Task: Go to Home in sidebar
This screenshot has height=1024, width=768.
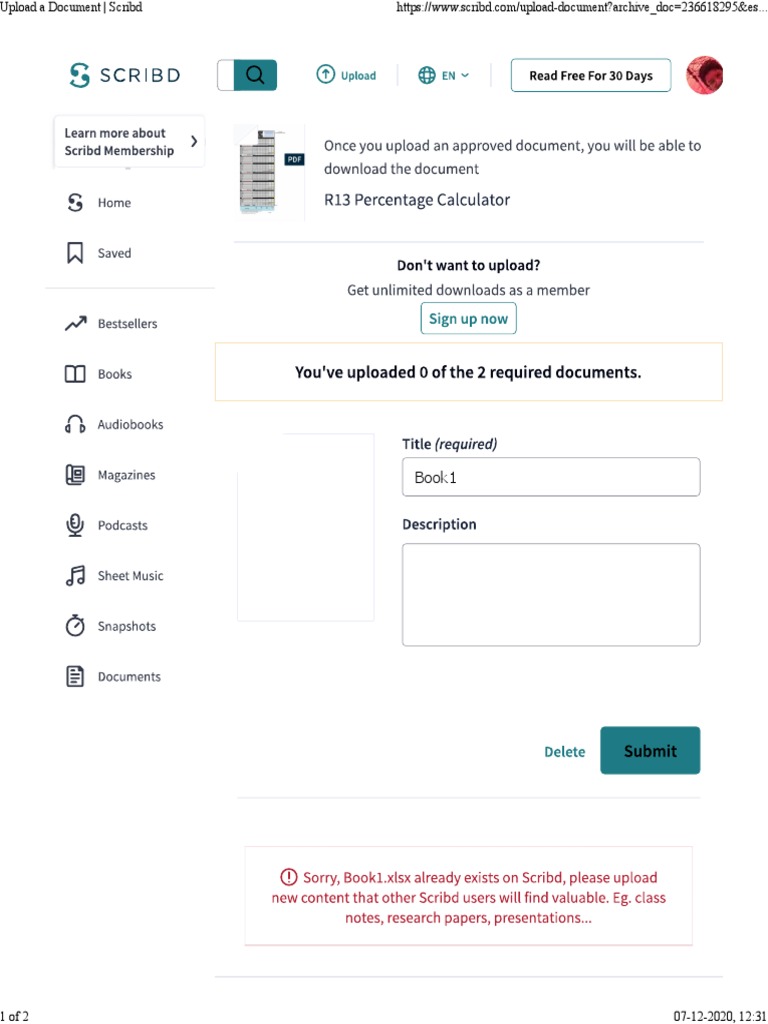Action: [99, 203]
